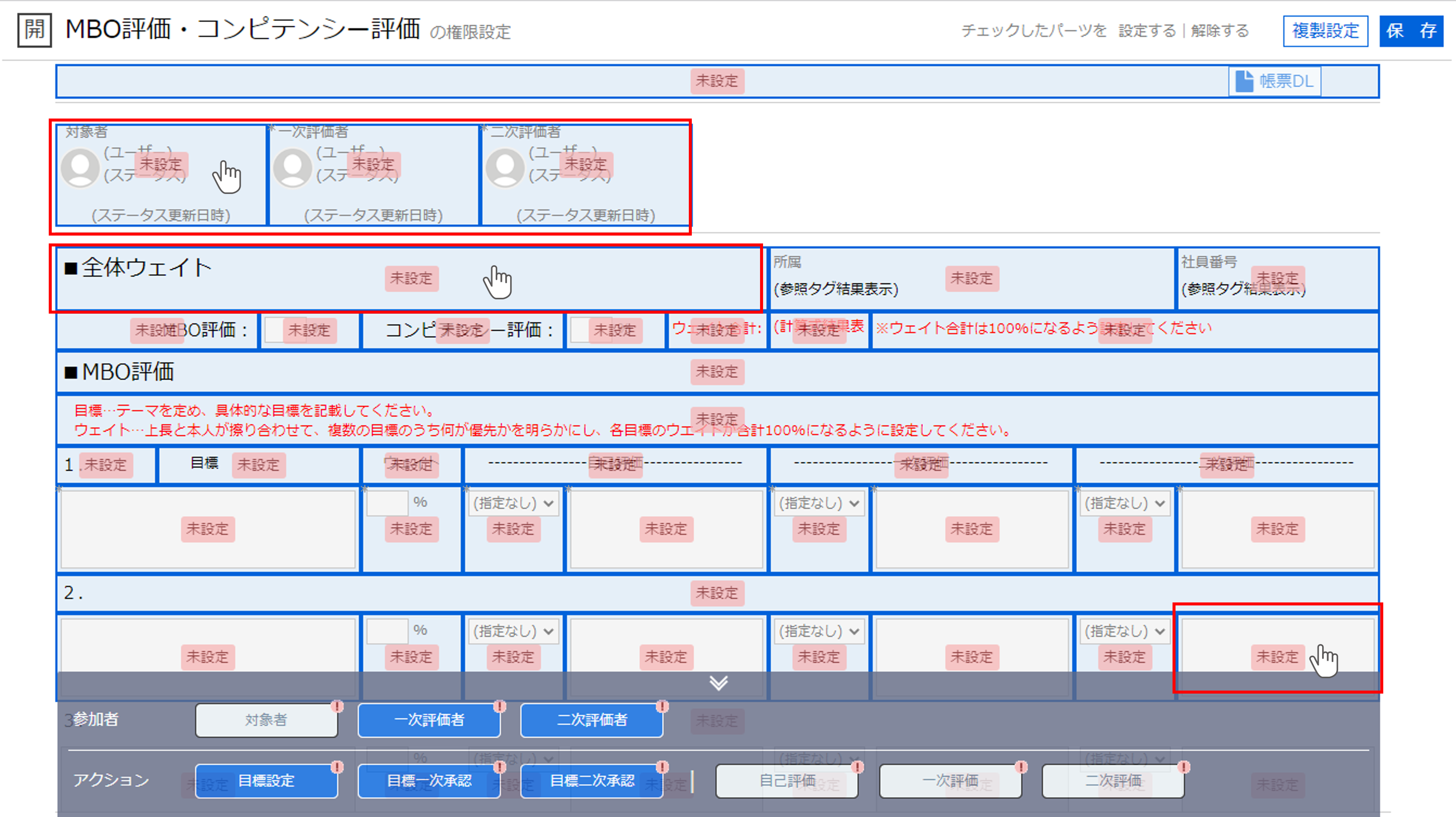The width and height of the screenshot is (1456, 817).
Task: Select the 目標一次承認 action
Action: (429, 781)
